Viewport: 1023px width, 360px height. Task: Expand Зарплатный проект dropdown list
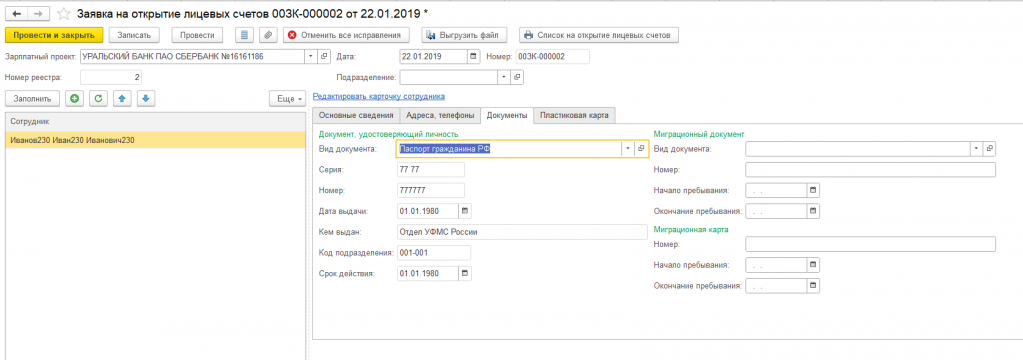coord(311,56)
